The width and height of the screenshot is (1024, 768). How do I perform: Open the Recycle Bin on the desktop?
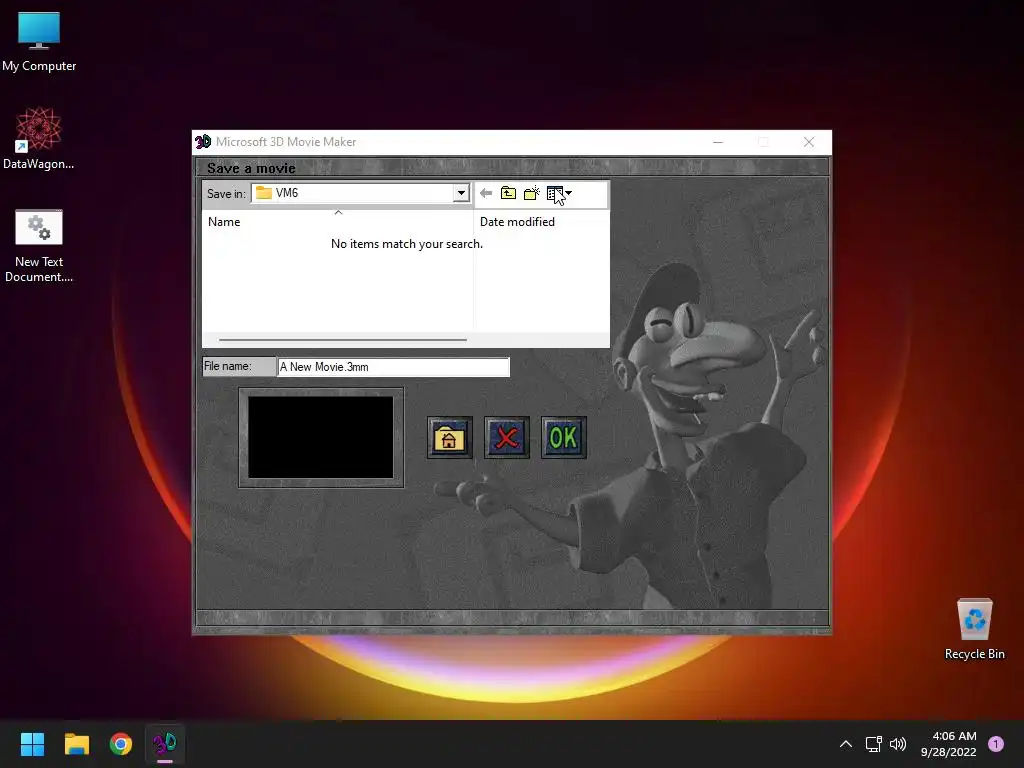974,629
